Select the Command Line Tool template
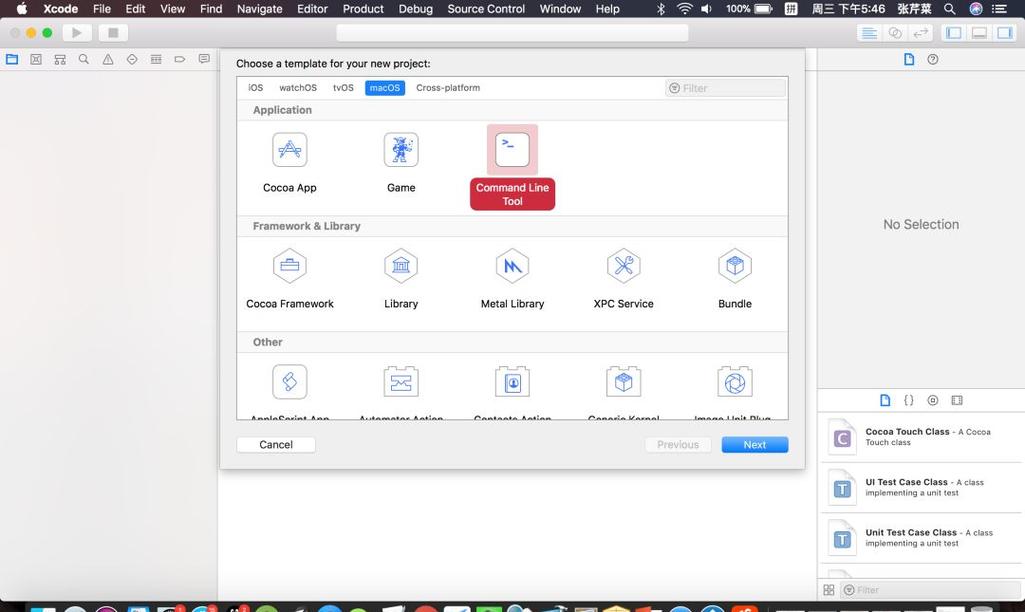Viewport: 1025px width, 612px height. pyautogui.click(x=512, y=167)
